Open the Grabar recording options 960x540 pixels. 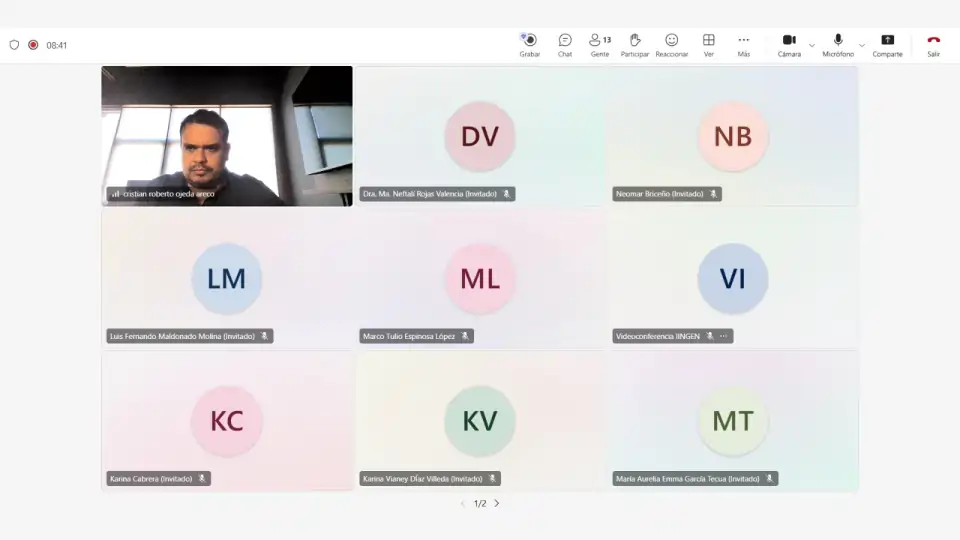[x=530, y=45]
